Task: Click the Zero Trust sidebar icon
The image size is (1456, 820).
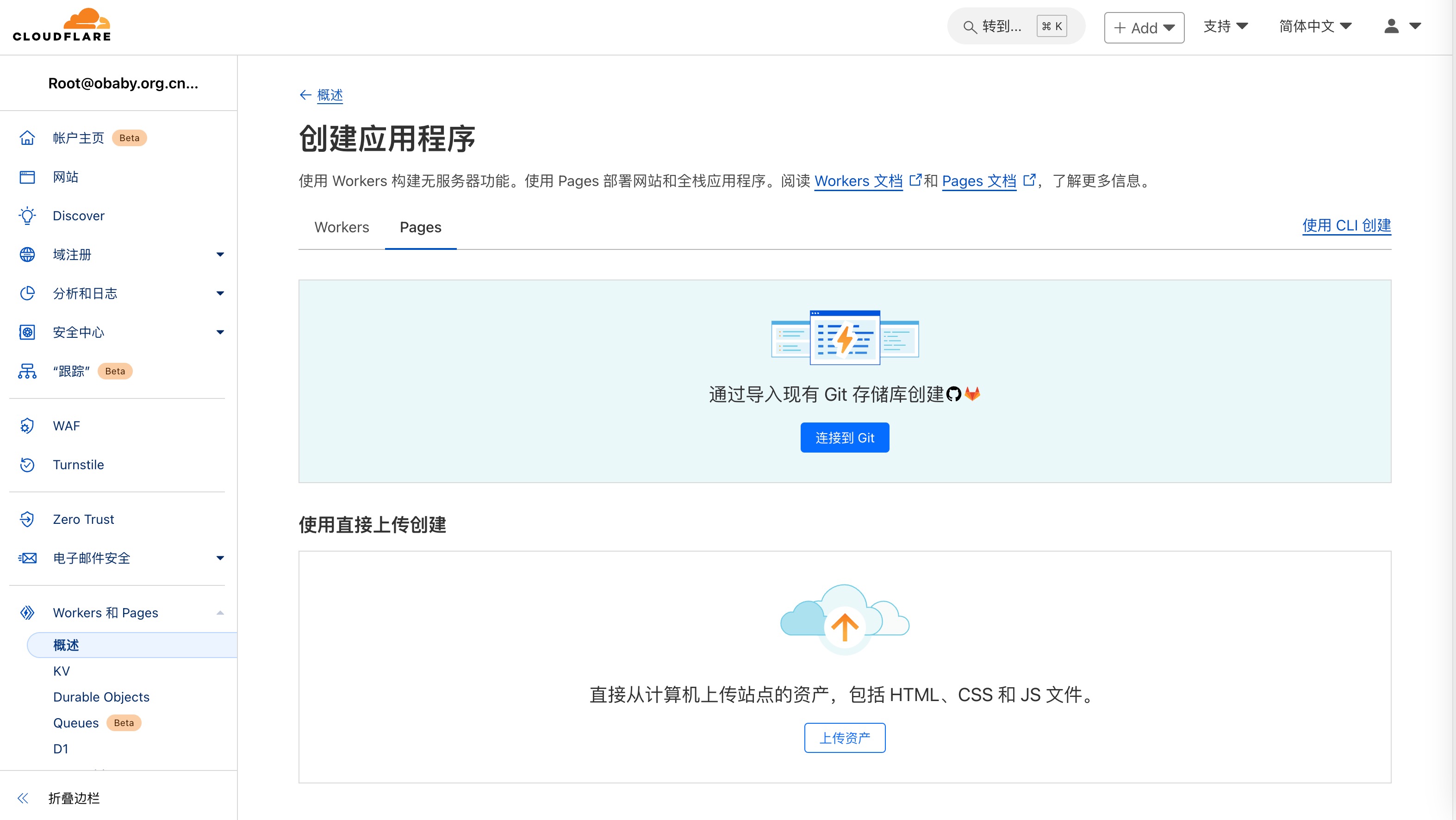Action: coord(27,519)
